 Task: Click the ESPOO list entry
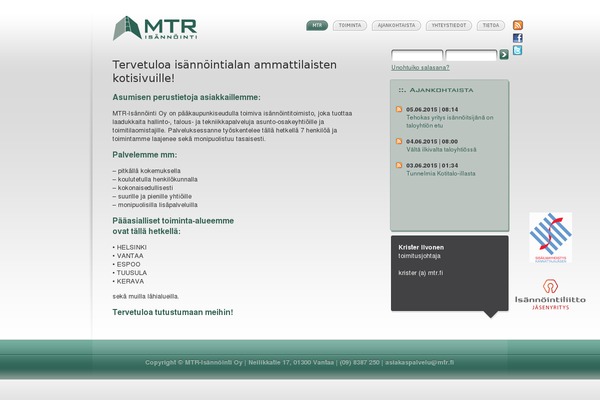[x=128, y=264]
